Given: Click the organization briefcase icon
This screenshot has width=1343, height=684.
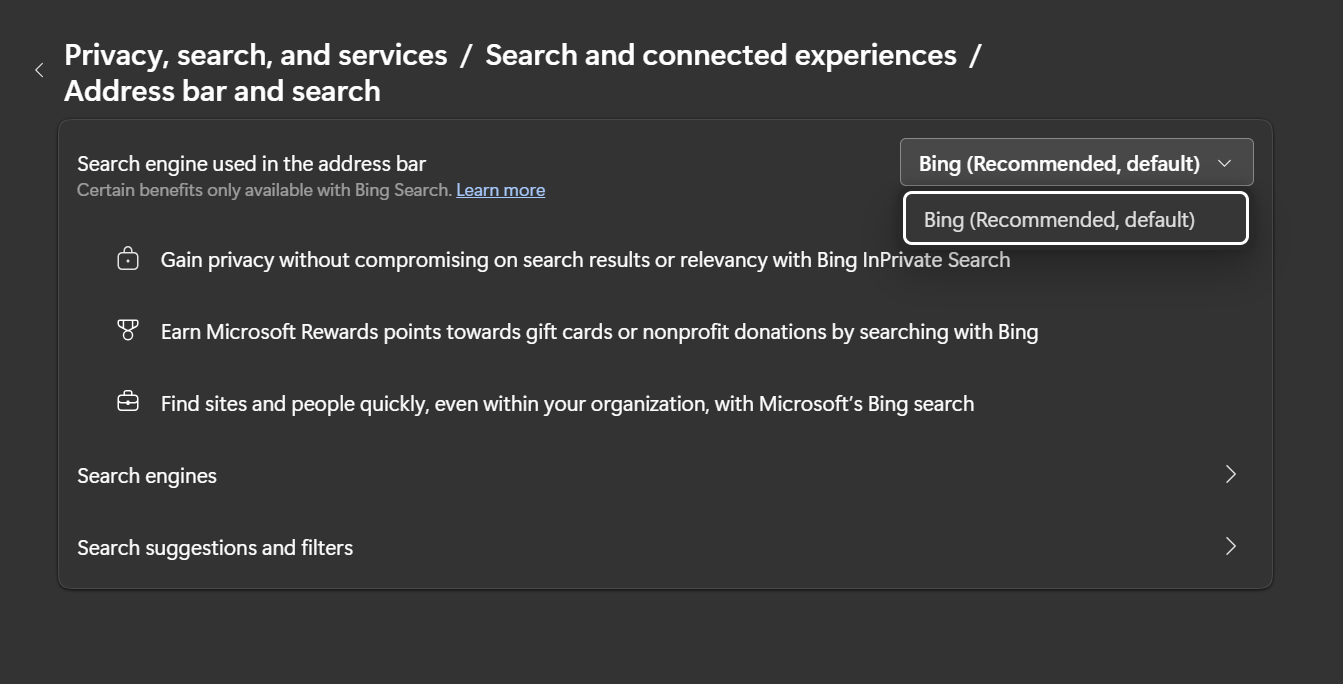Looking at the screenshot, I should coord(127,401).
